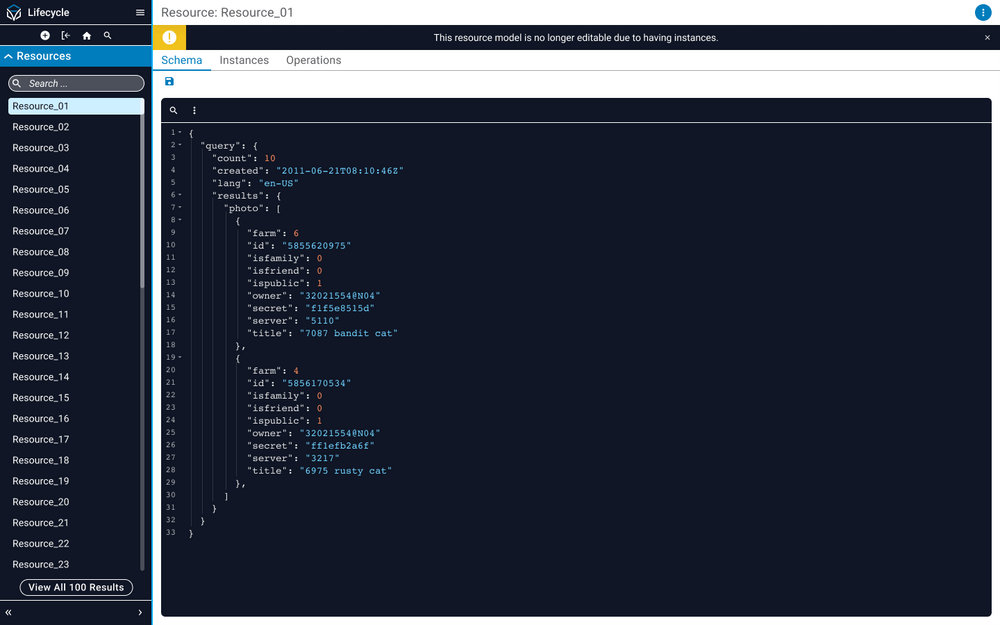The height and width of the screenshot is (625, 1000).
Task: Select the exit/log-out icon in the navigation bar
Action: tap(65, 34)
